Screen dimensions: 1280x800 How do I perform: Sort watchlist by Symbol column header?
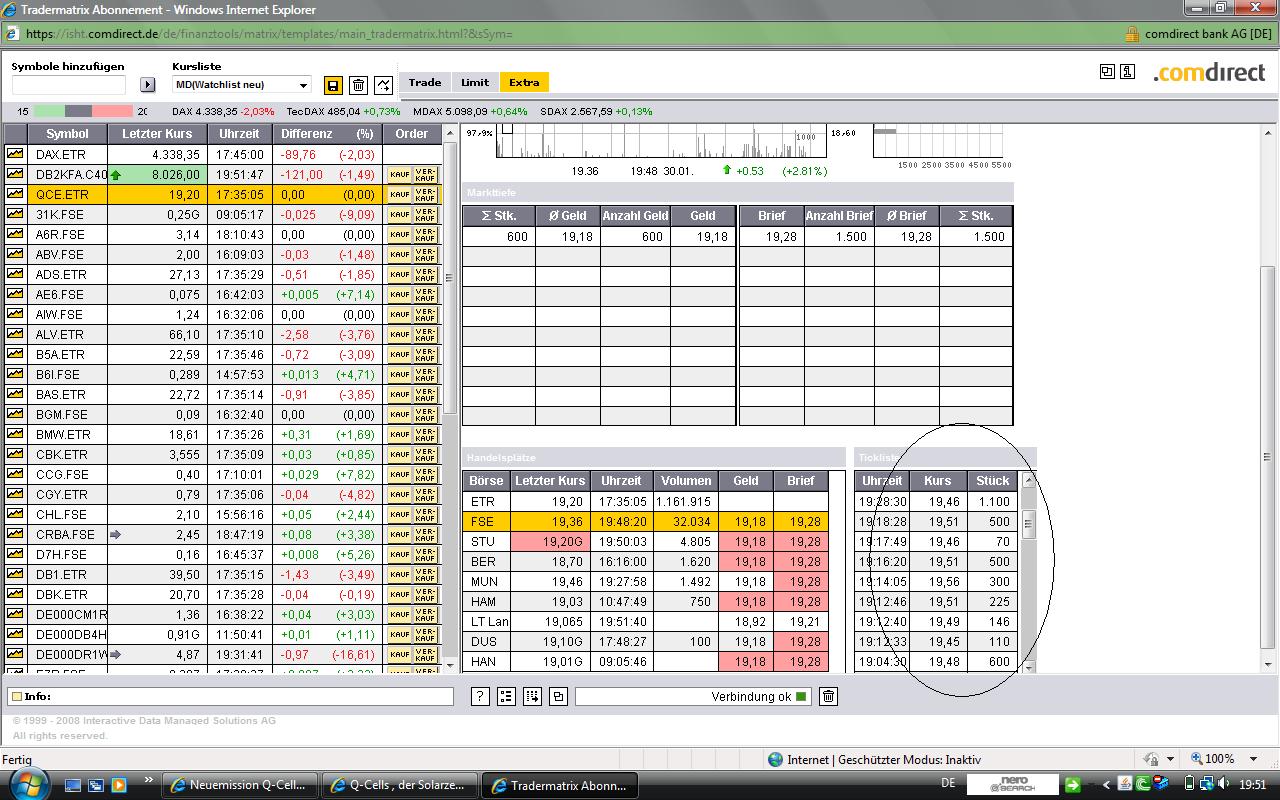(67, 134)
